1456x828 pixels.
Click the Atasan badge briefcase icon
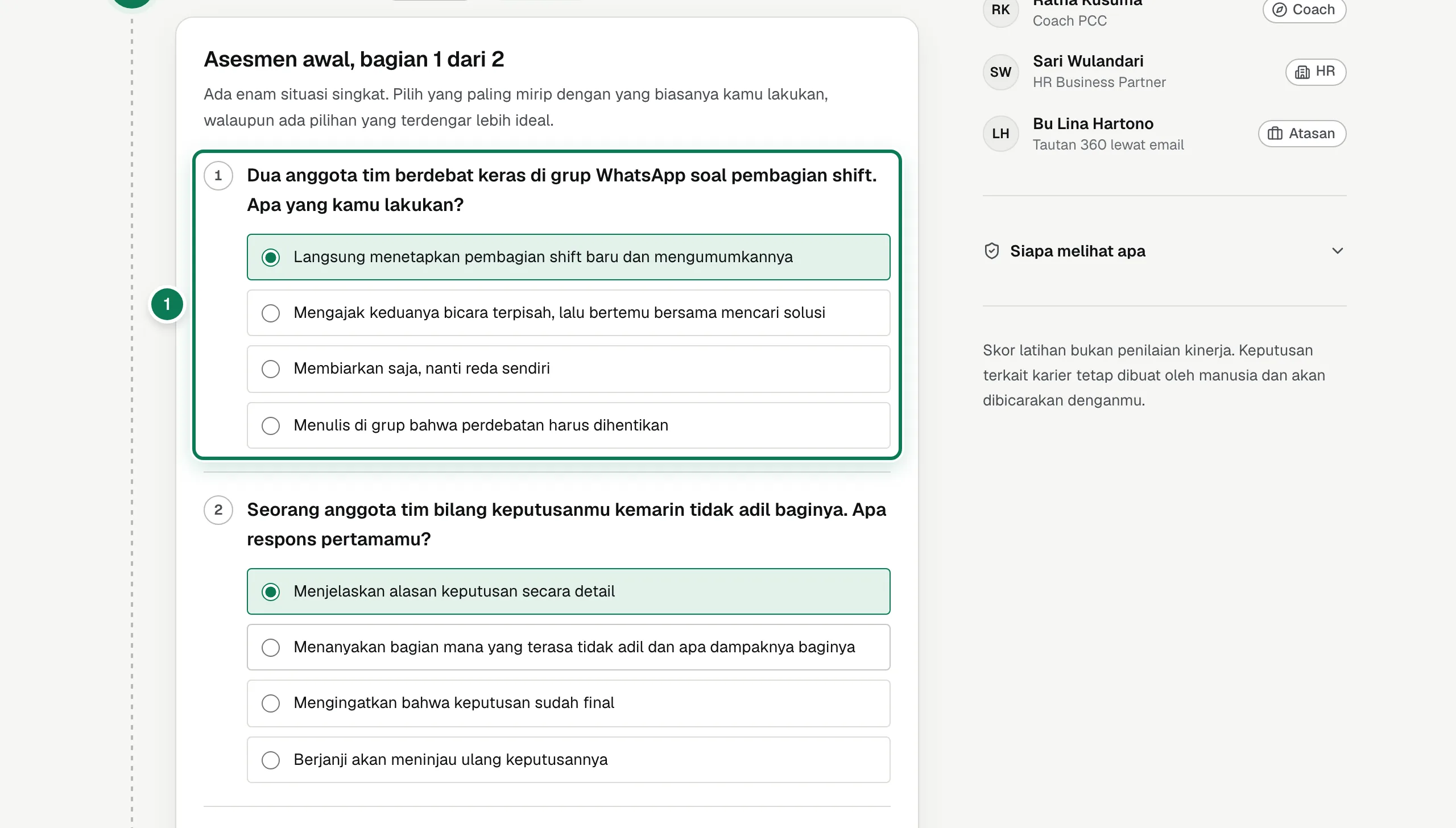[x=1275, y=134]
